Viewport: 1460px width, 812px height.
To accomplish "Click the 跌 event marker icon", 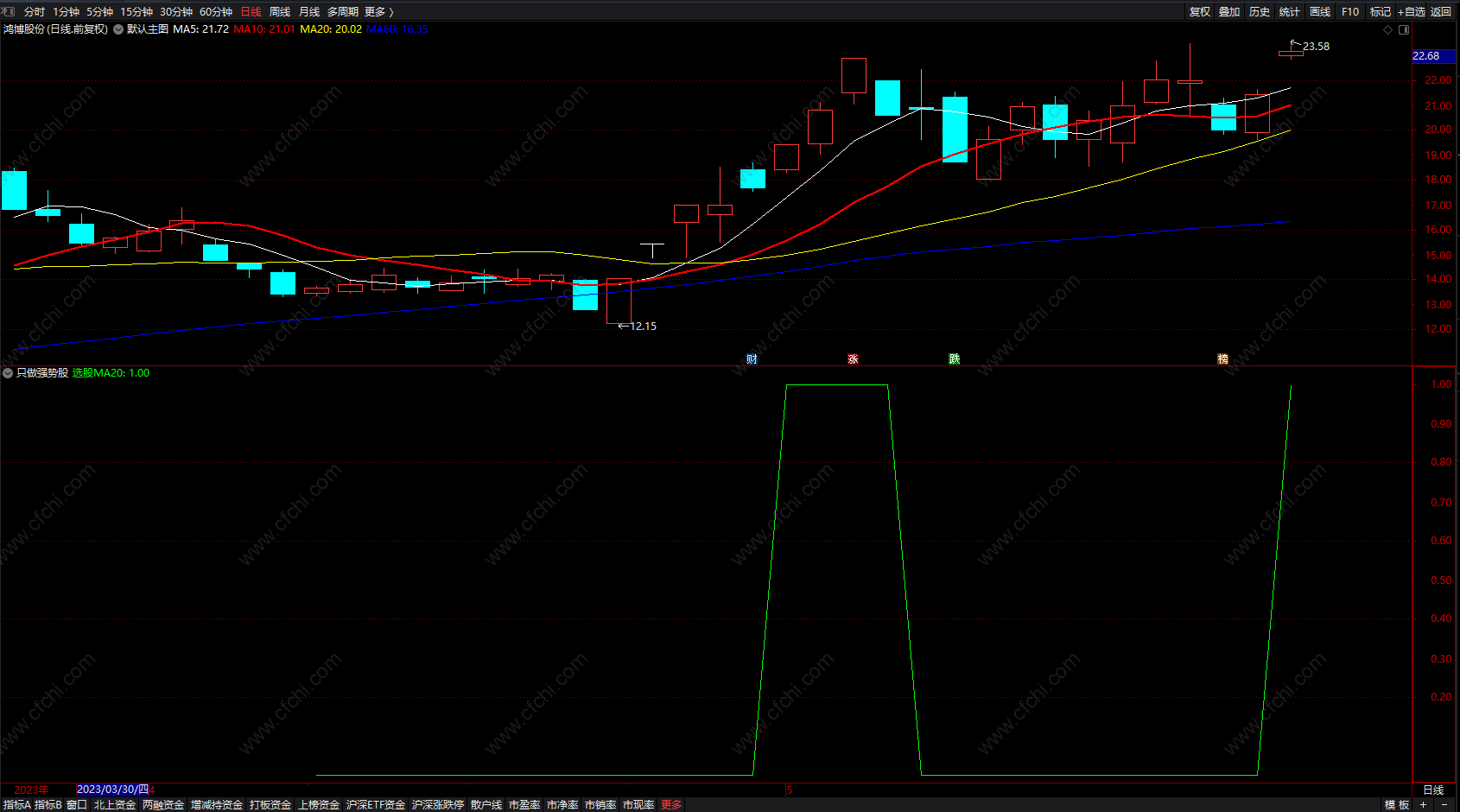I will 955,359.
